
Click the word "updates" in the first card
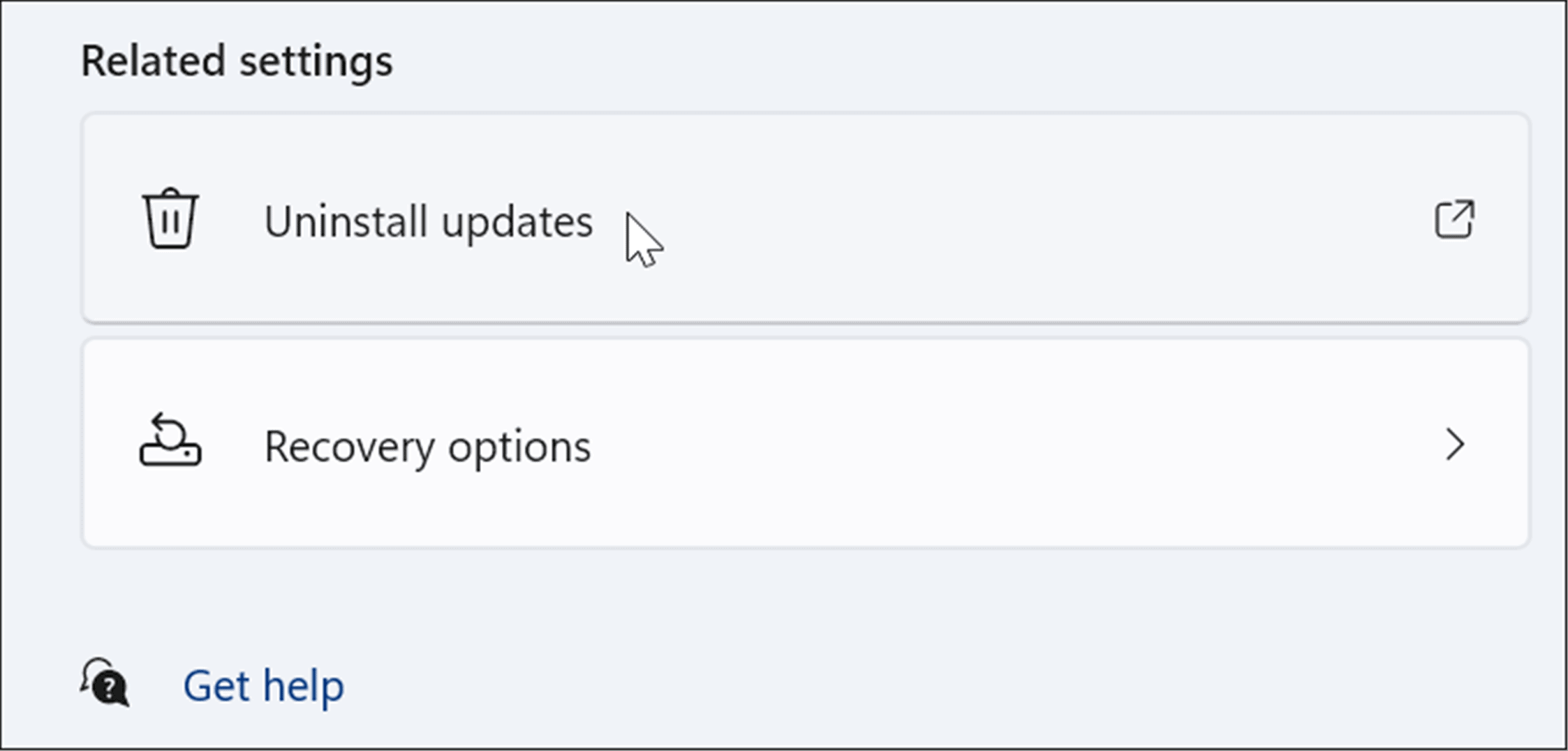point(517,223)
